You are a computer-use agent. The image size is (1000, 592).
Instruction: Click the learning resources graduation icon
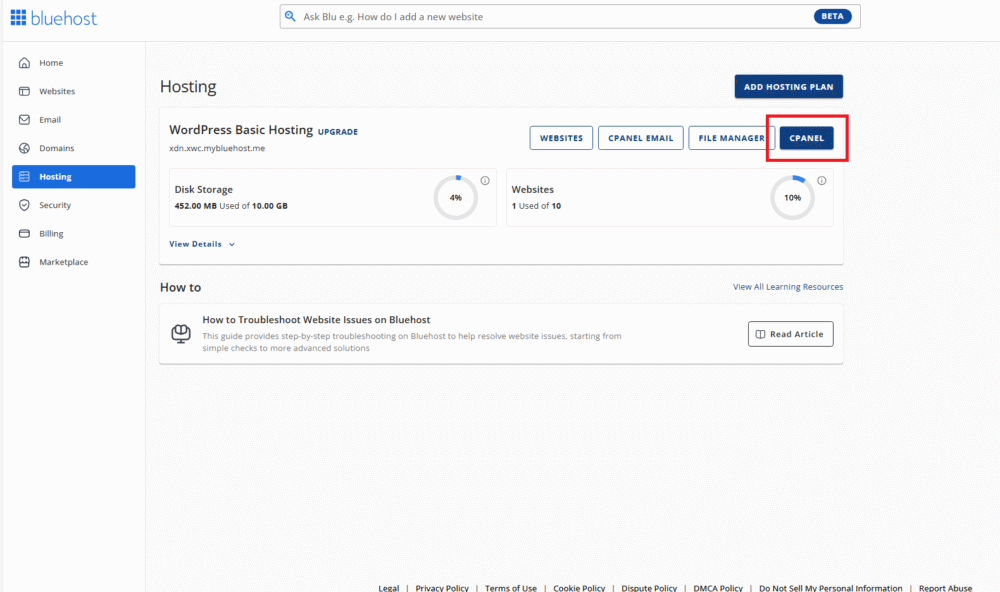click(x=181, y=333)
